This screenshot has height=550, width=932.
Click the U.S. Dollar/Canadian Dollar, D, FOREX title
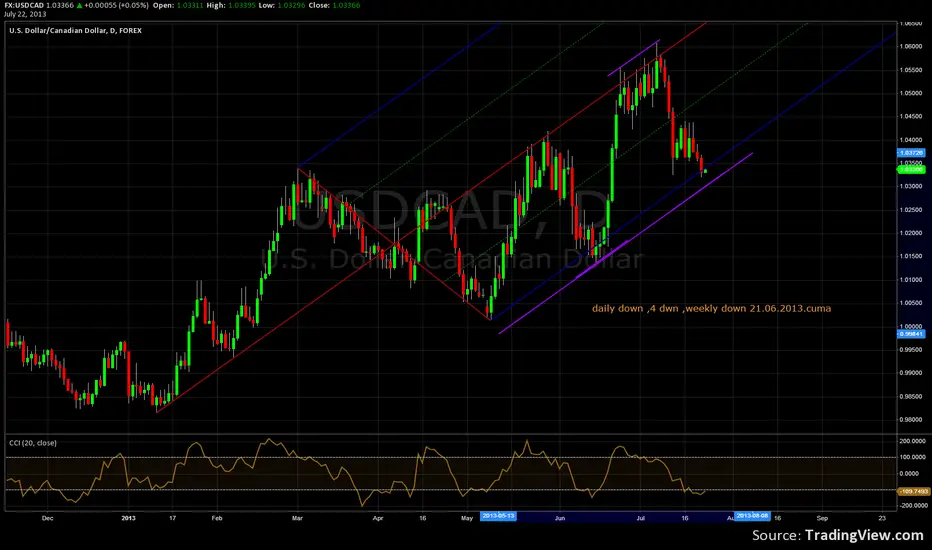(x=75, y=30)
